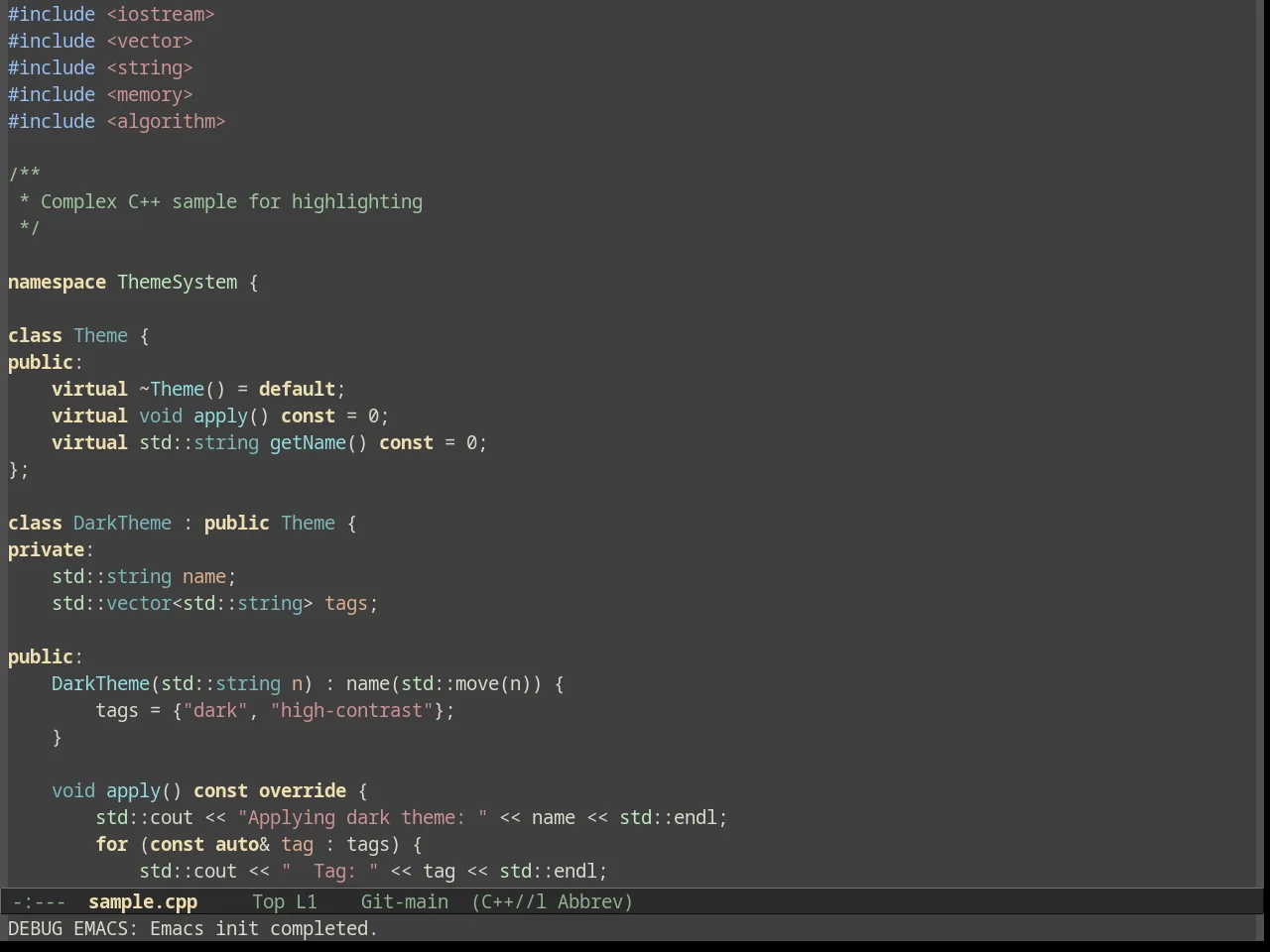Screen dimensions: 1270x952
Task: Click 'getName' function name
Action: [x=308, y=443]
